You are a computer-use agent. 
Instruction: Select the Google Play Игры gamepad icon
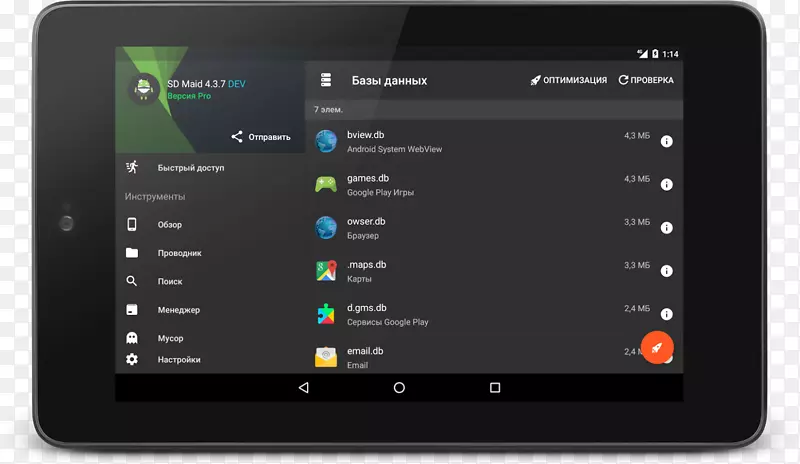[326, 185]
